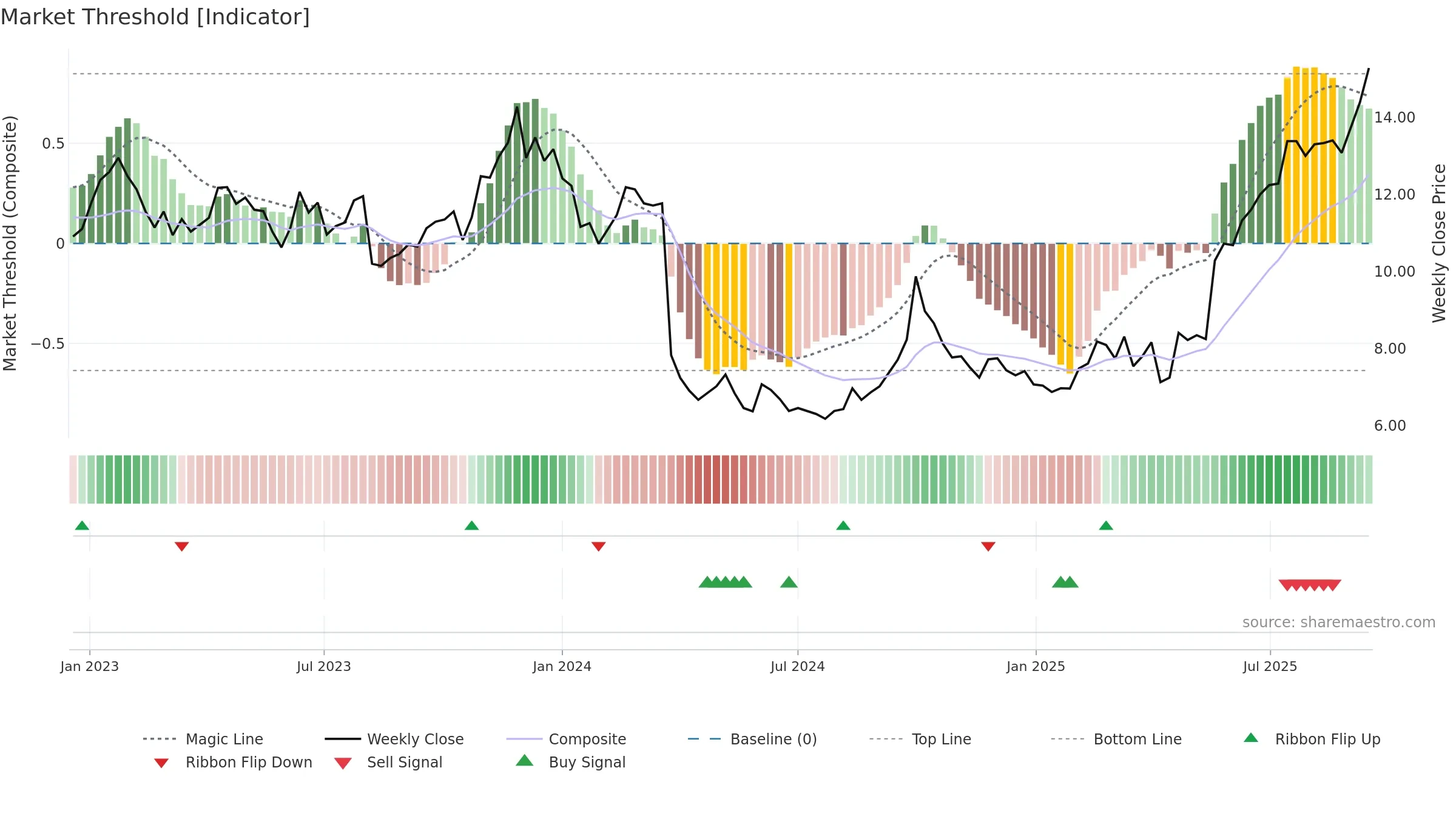The image size is (1456, 819).
Task: Click the Market Threshold [Indicator] chart title
Action: tap(155, 17)
